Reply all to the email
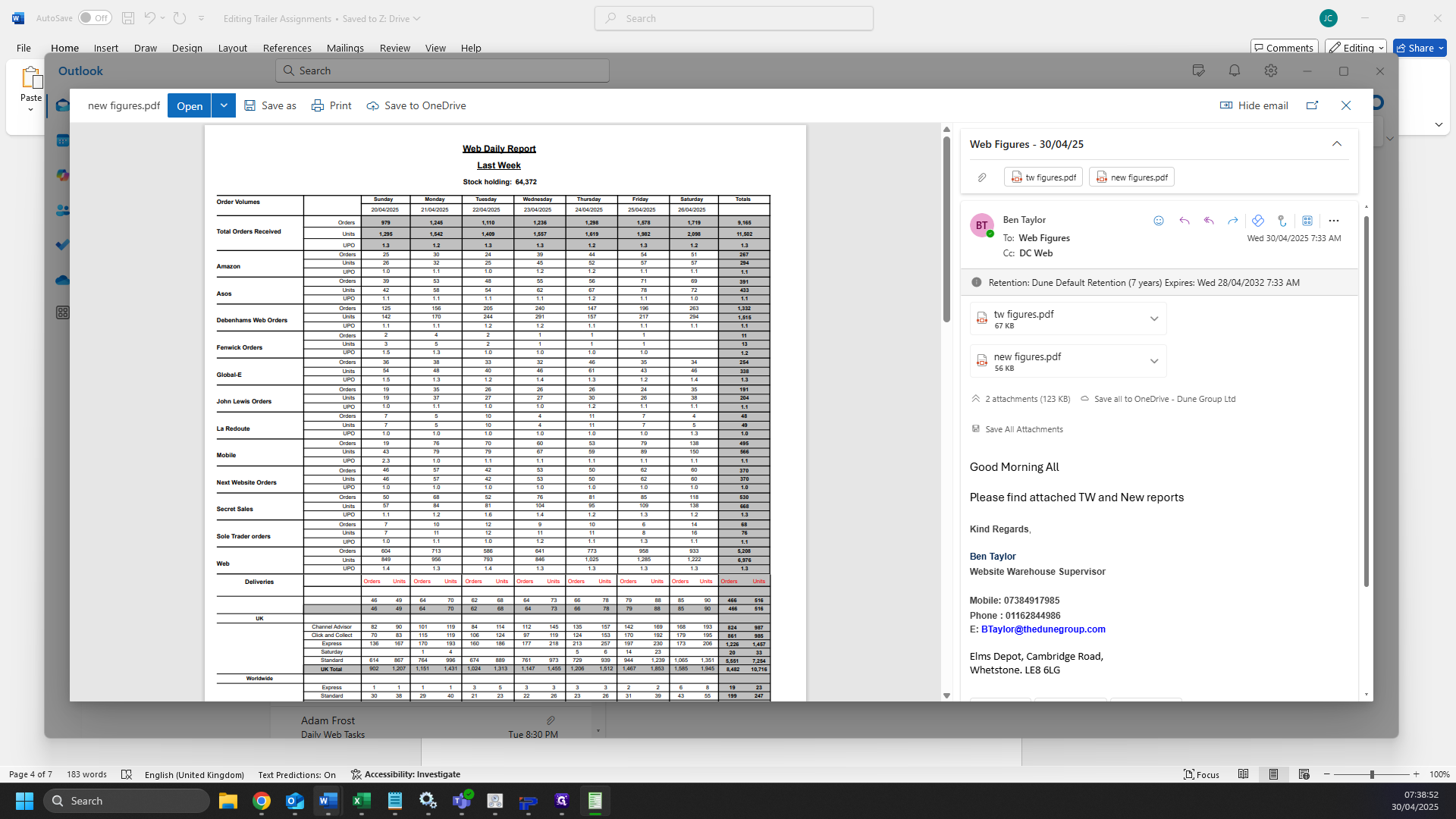The image size is (1456, 819). pos(1209,221)
